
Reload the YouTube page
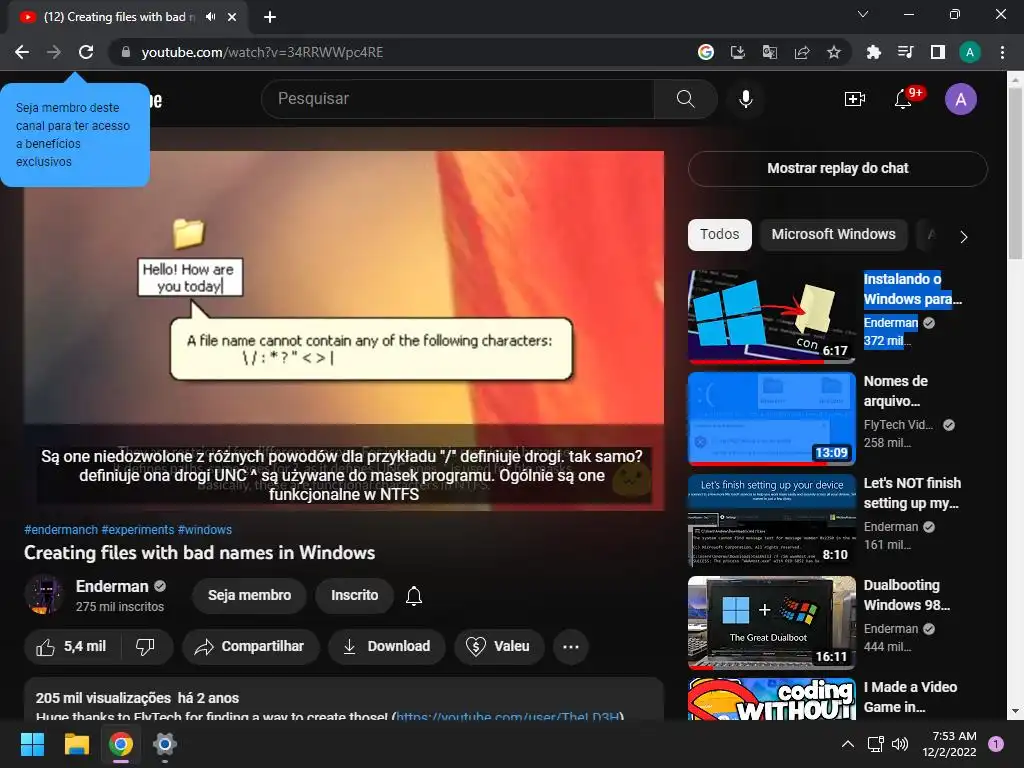pos(86,52)
